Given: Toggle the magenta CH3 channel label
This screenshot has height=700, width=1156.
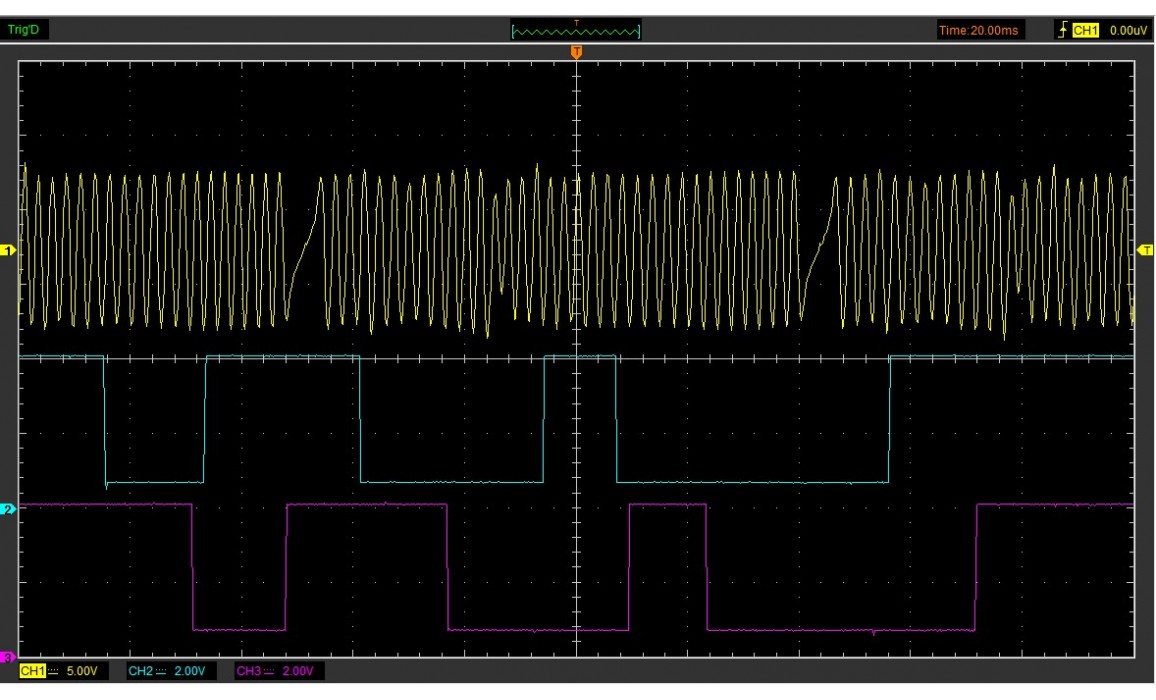Looking at the screenshot, I should click(x=248, y=671).
